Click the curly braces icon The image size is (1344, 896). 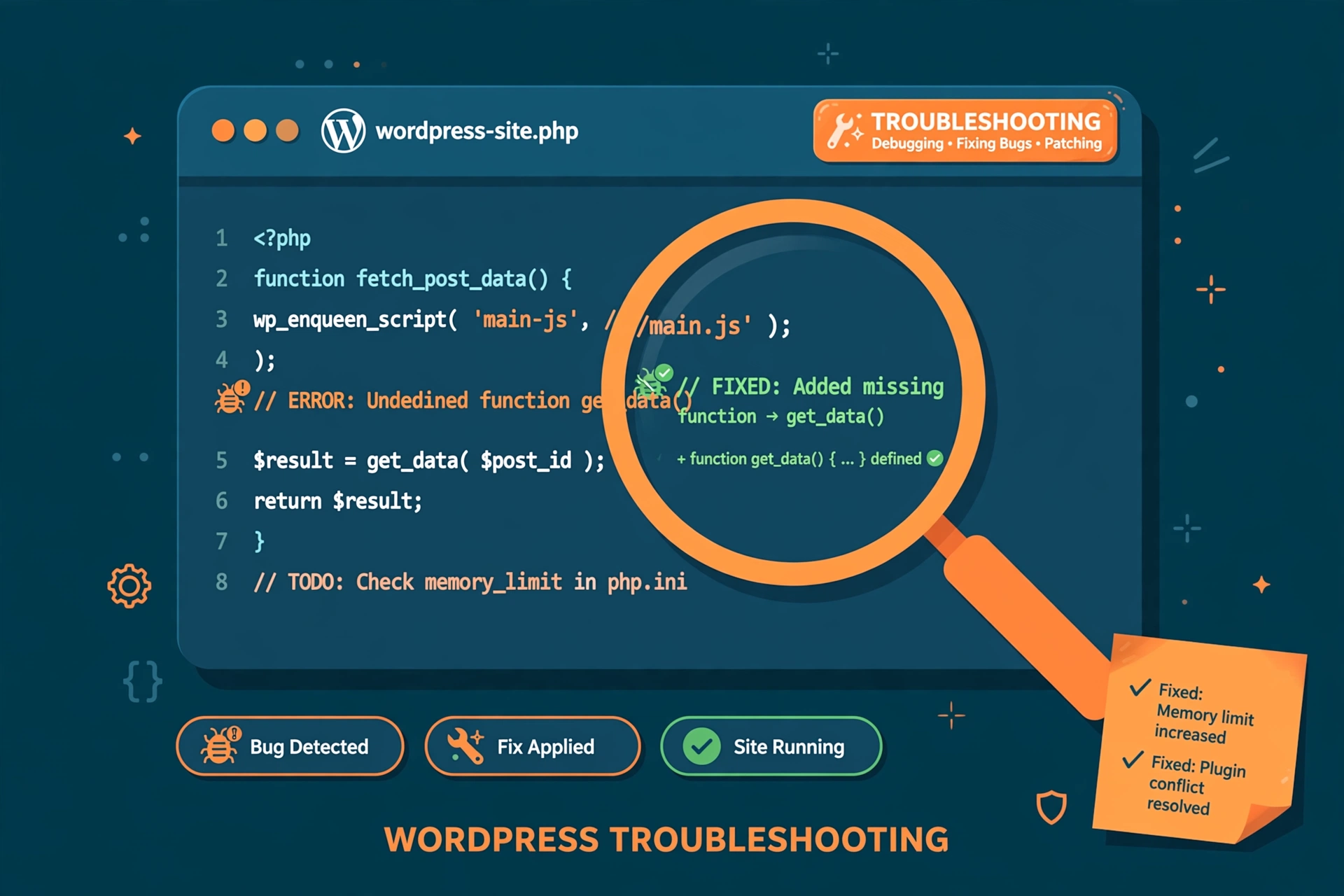coord(143,681)
